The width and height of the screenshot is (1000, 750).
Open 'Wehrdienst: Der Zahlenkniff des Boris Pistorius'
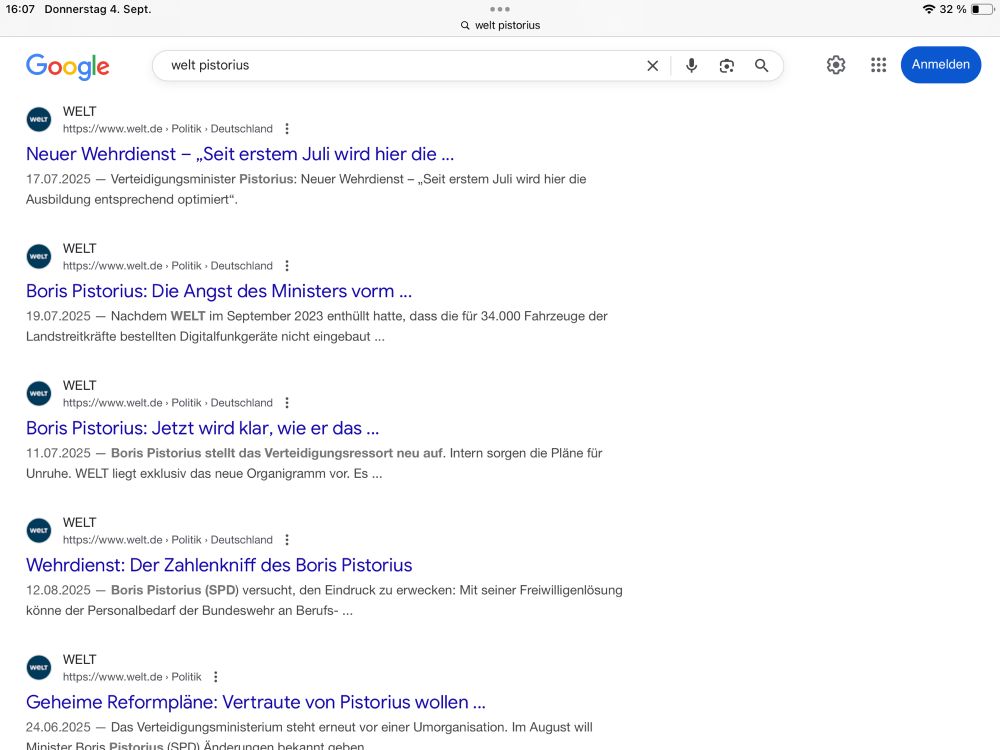click(219, 565)
